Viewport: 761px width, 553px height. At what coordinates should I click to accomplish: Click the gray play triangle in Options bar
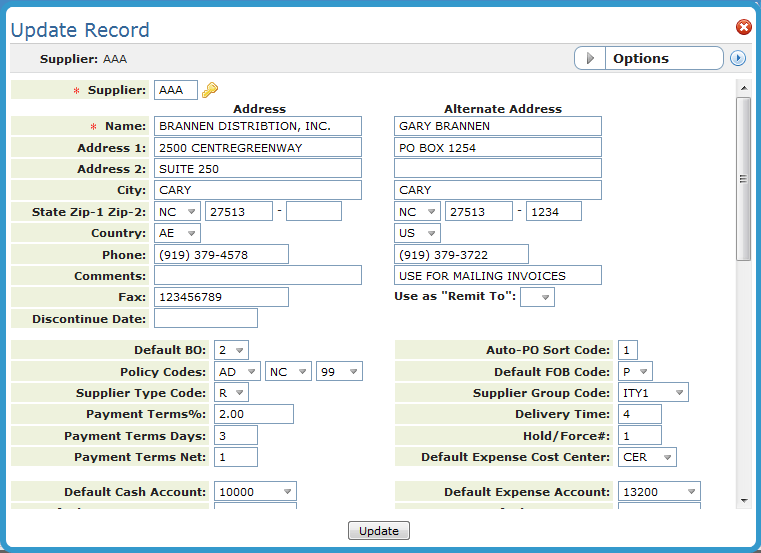pos(590,59)
